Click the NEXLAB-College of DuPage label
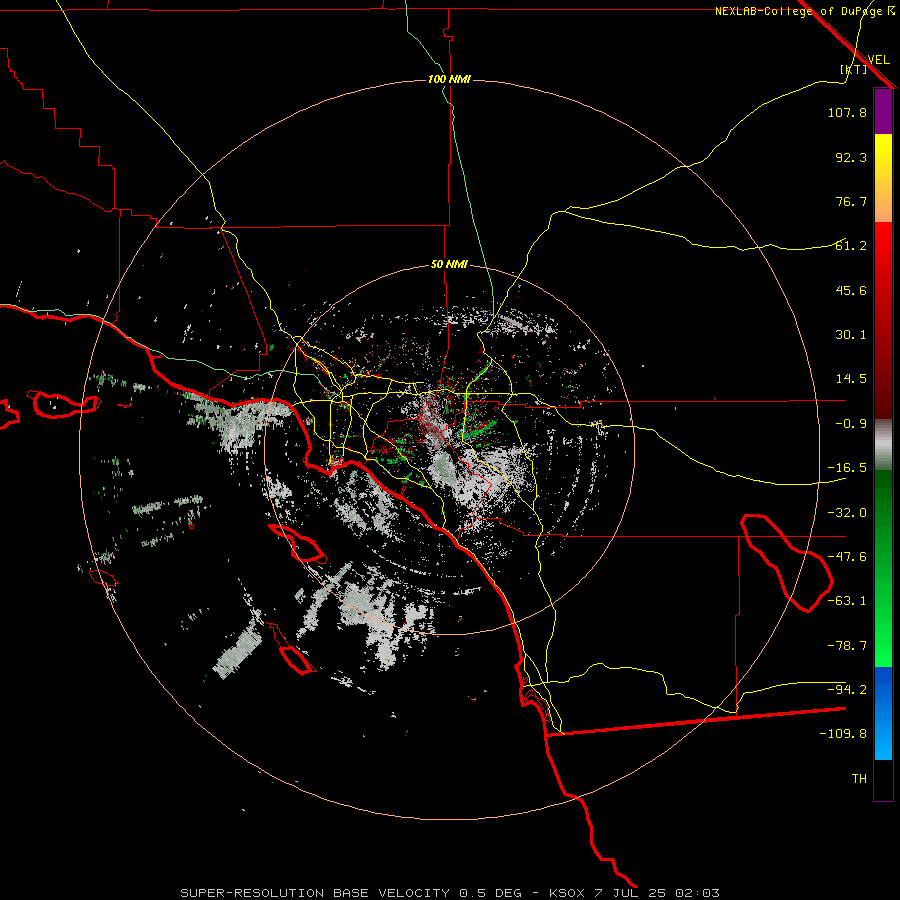 (x=804, y=11)
